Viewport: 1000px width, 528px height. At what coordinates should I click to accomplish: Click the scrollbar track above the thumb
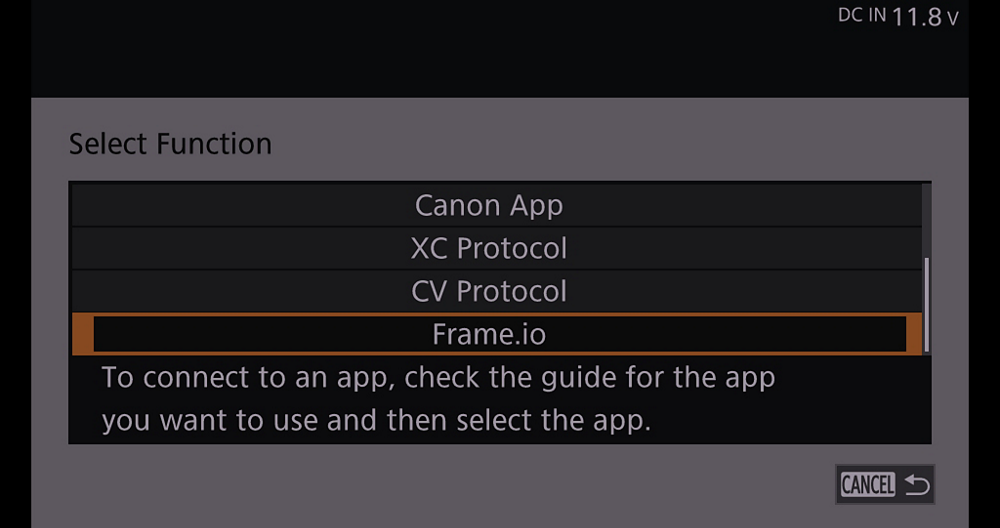(x=927, y=220)
